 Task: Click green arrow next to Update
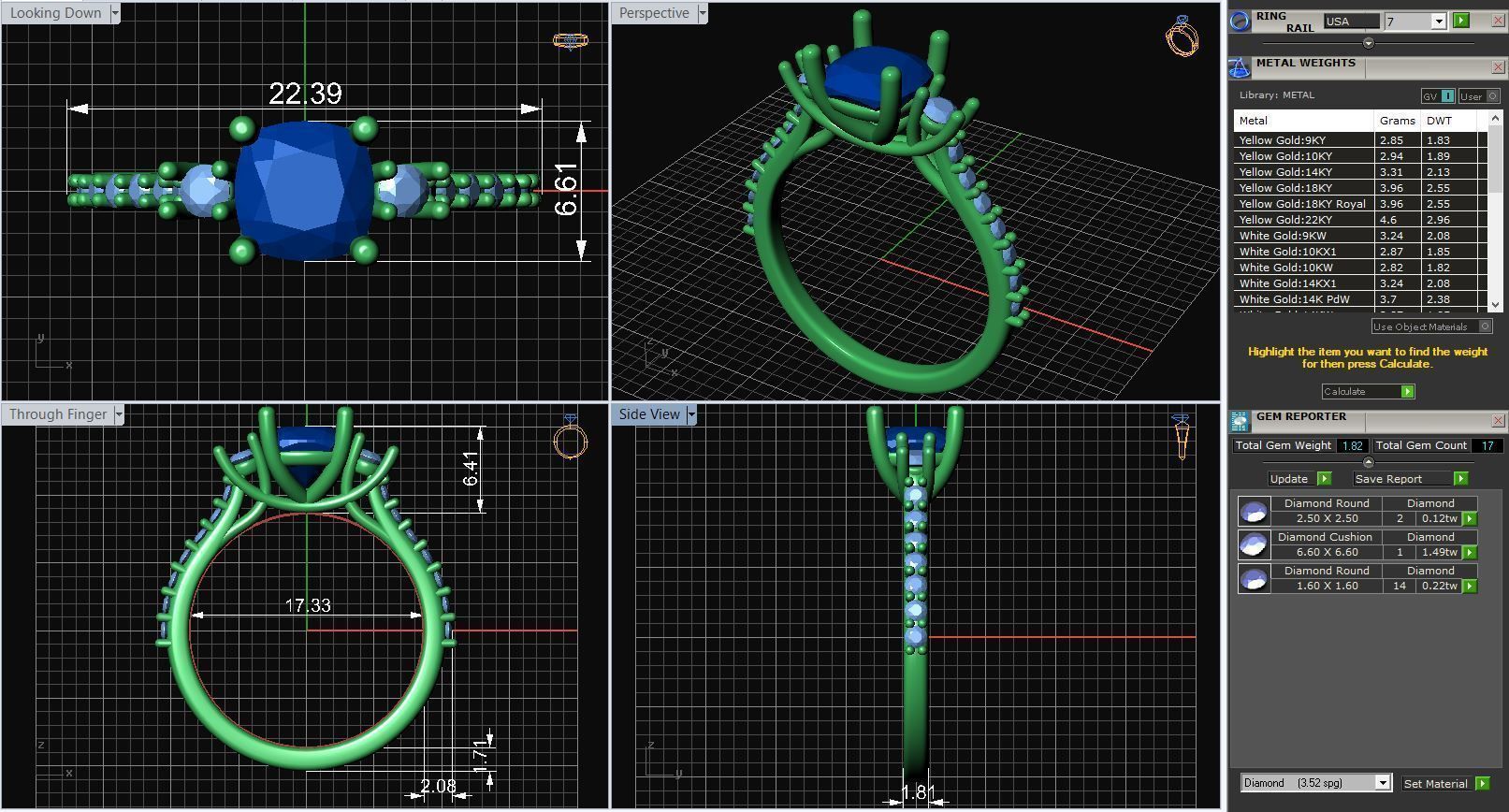(x=1324, y=478)
